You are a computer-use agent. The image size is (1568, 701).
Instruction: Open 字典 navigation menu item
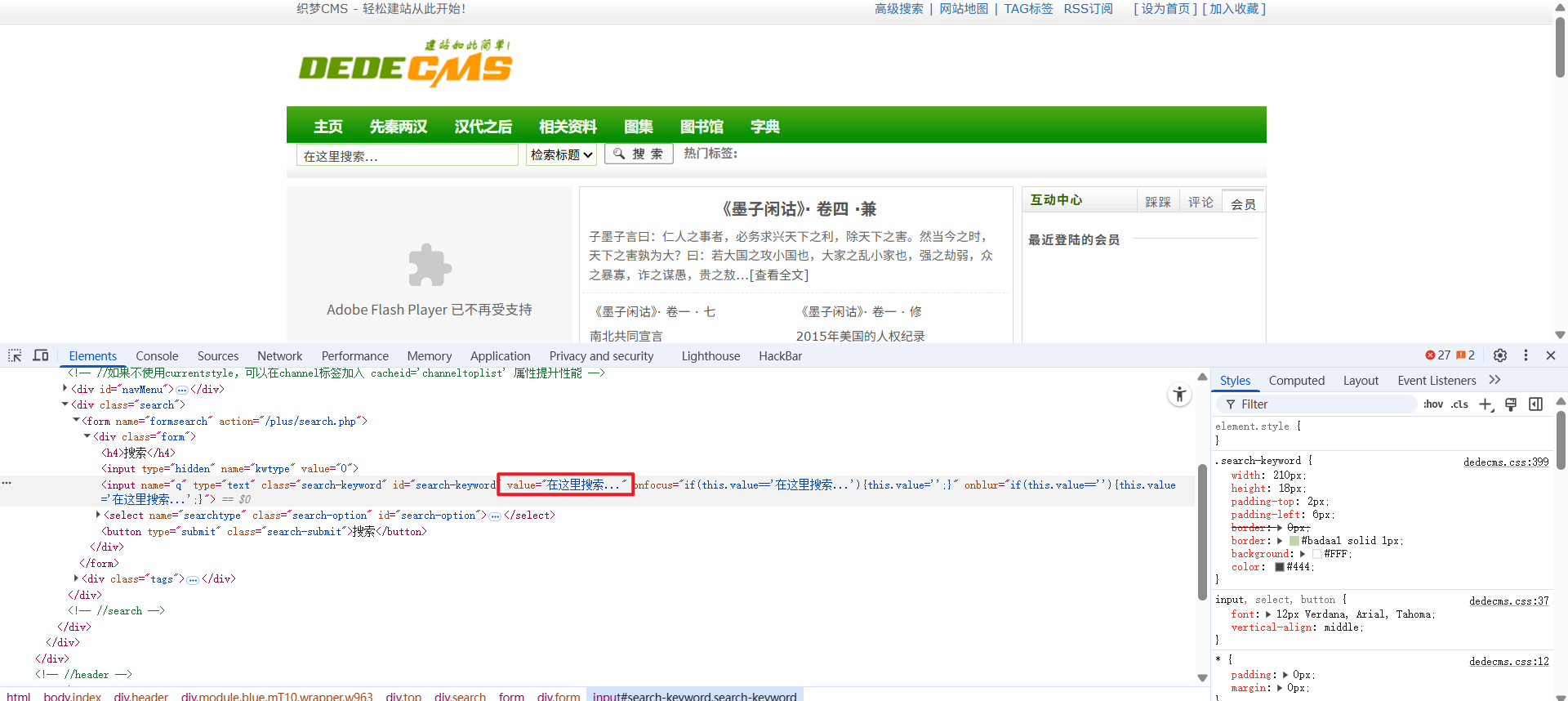click(x=765, y=127)
